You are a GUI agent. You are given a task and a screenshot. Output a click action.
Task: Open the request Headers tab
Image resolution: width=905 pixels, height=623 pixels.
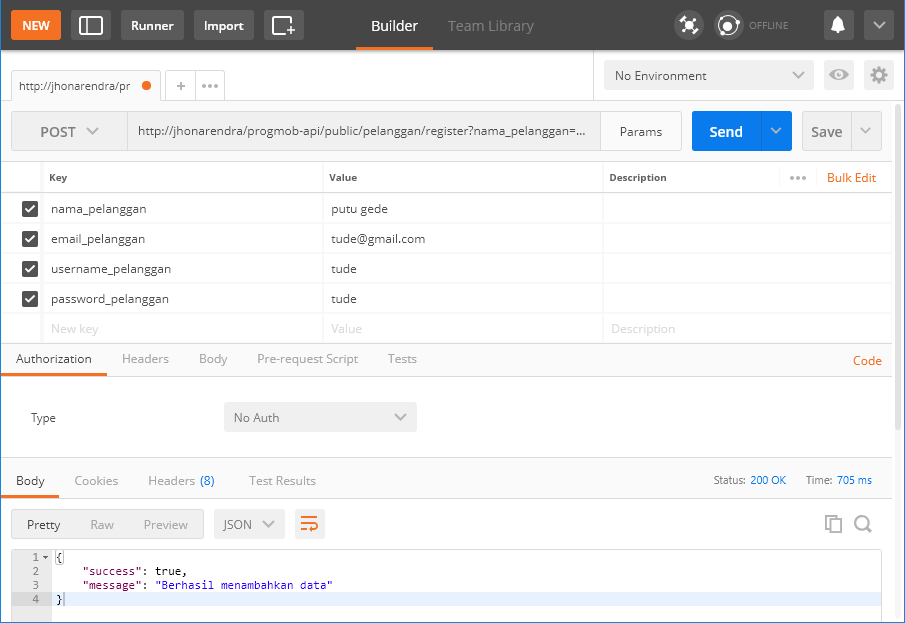145,359
